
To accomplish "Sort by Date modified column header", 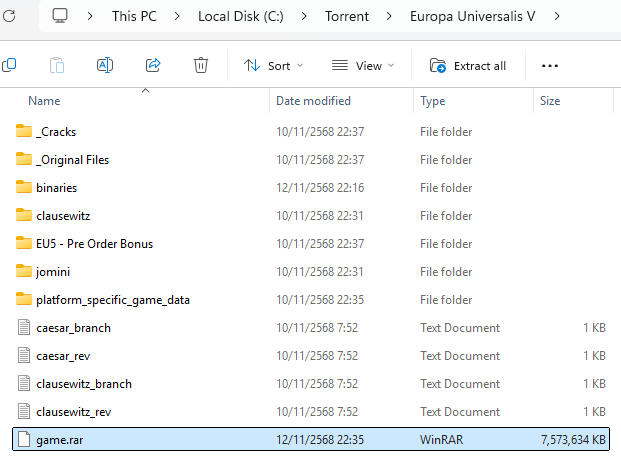I will (315, 101).
